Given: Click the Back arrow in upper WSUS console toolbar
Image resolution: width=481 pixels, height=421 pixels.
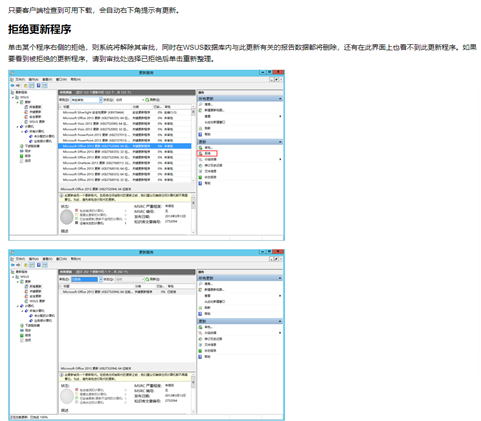Looking at the screenshot, I should tap(13, 86).
